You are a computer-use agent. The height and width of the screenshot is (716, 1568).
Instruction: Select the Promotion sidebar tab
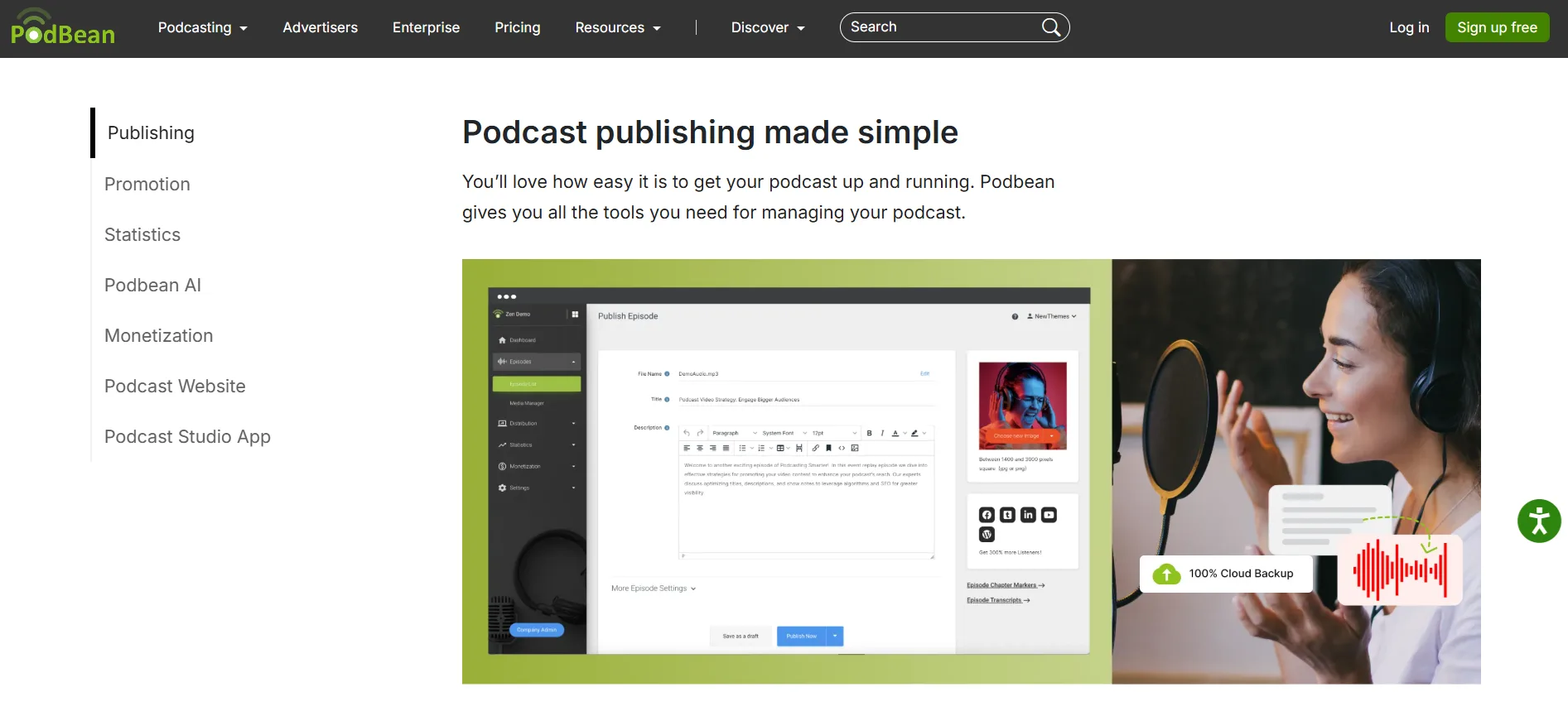[x=147, y=184]
